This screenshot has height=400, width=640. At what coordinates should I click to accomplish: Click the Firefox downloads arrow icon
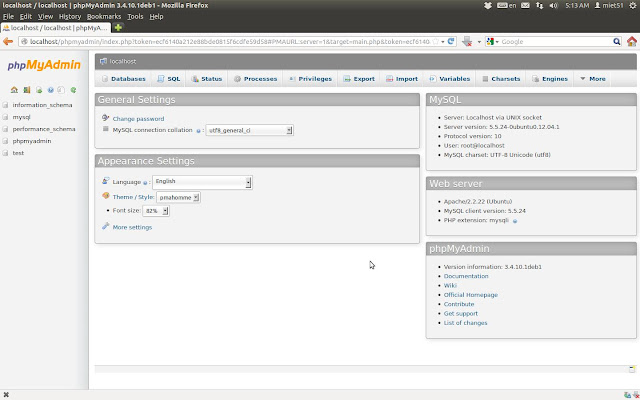[x=467, y=41]
